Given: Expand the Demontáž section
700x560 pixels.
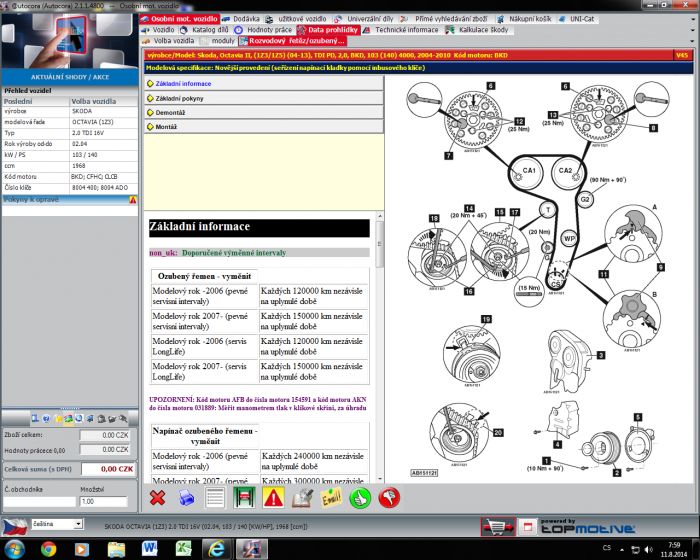Looking at the screenshot, I should pos(263,113).
